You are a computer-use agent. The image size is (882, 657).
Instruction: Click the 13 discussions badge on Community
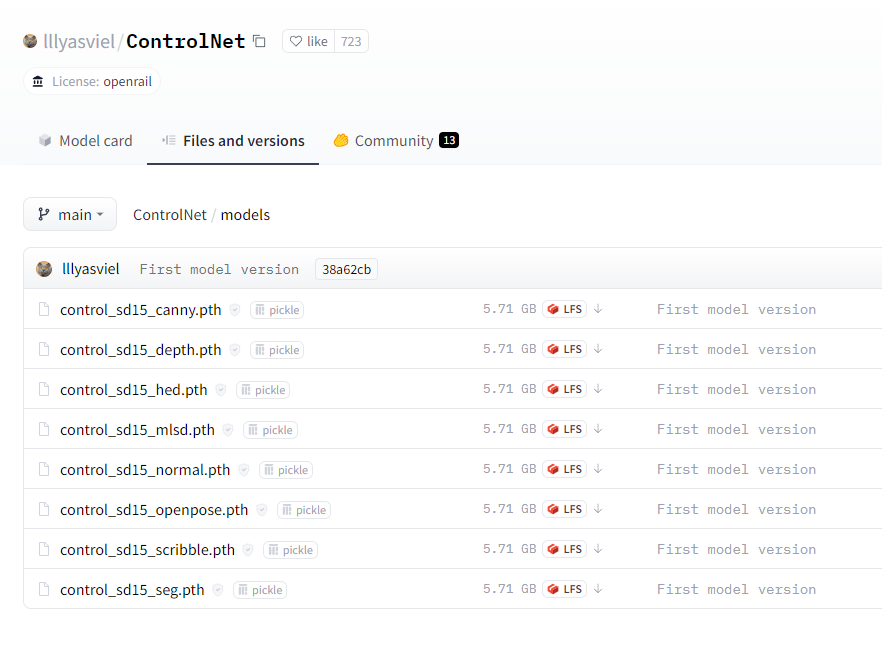449,140
